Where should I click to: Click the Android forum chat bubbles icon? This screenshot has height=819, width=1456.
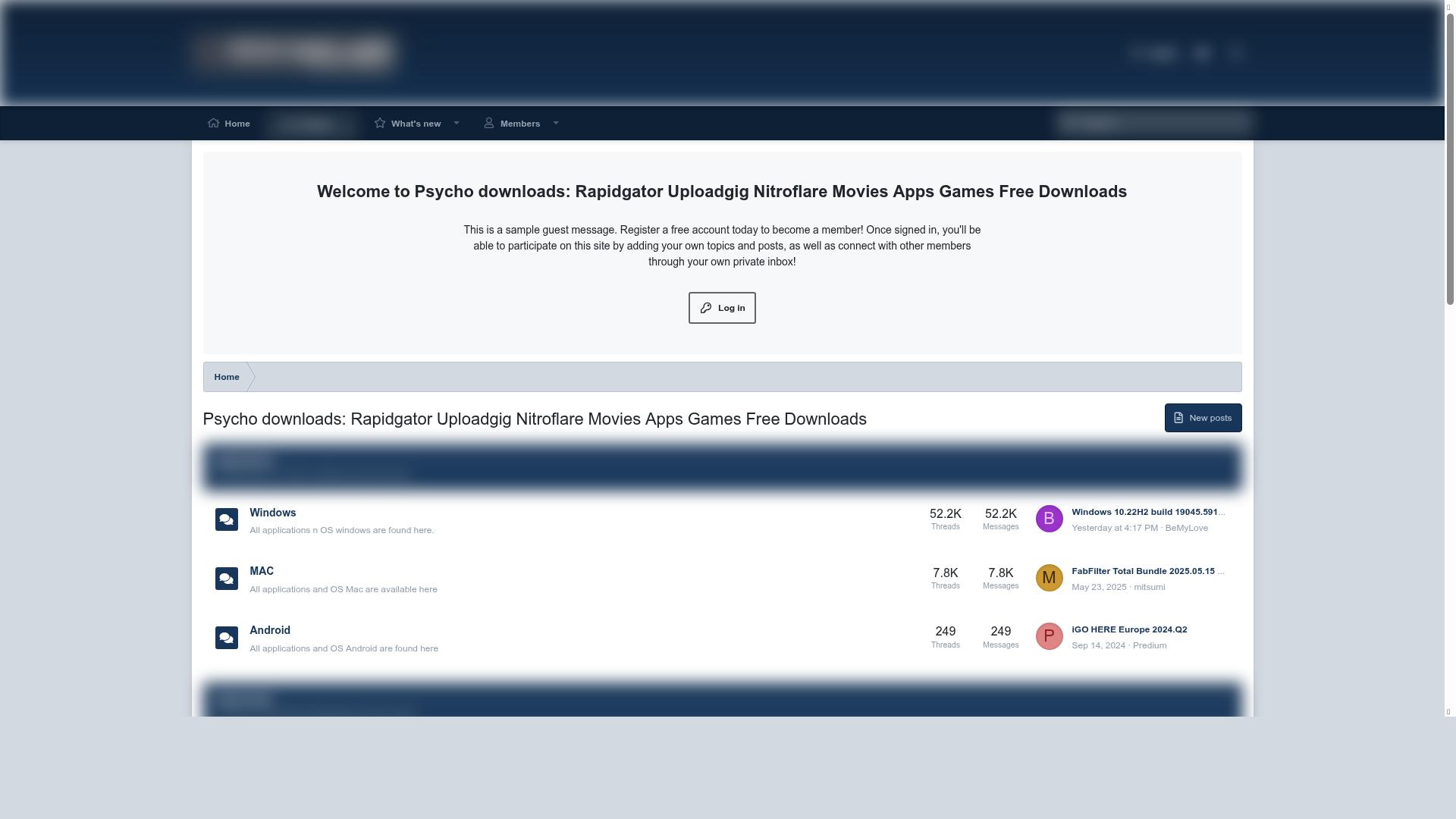(226, 638)
